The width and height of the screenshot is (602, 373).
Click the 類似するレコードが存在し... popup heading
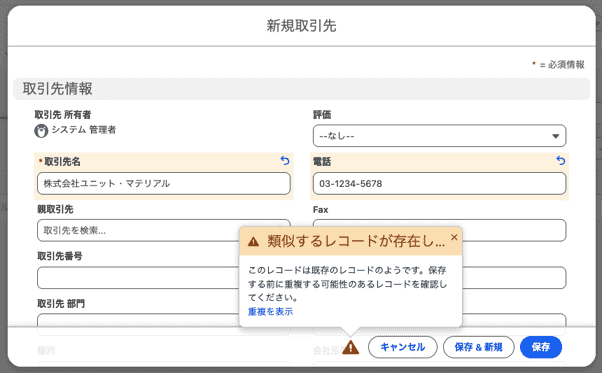356,241
